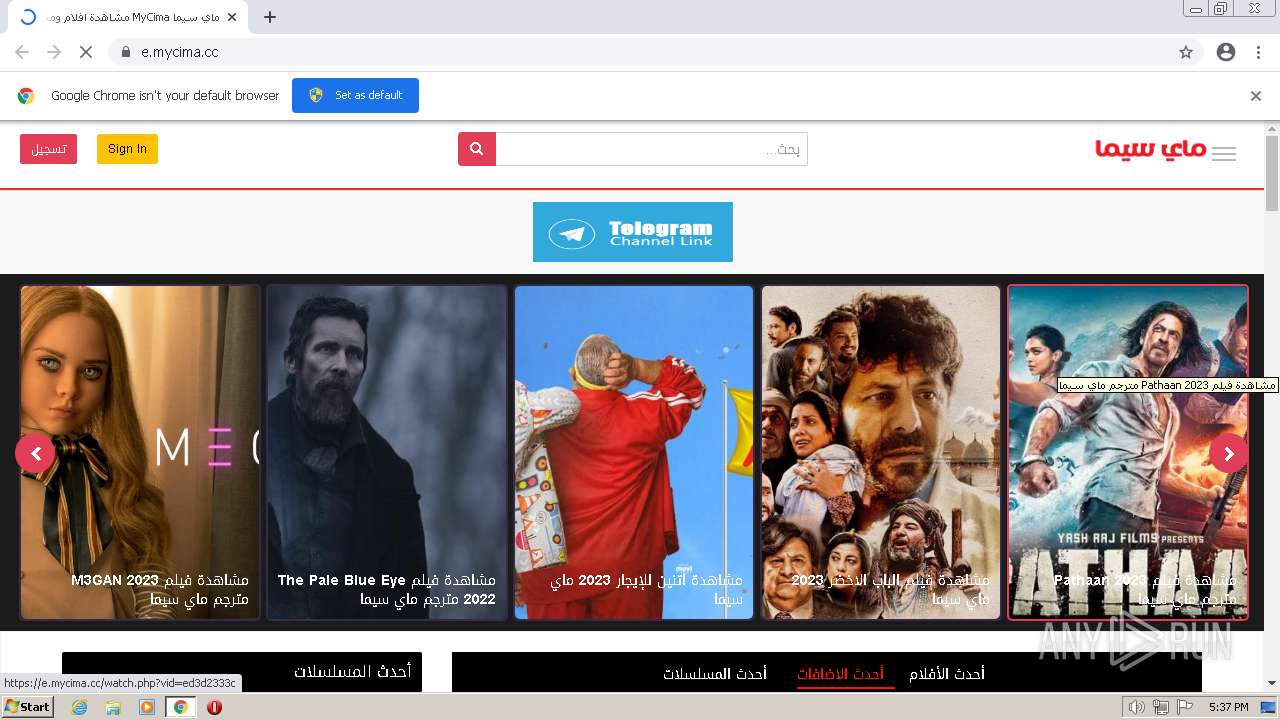Select أحدث المسلسلات tab in the wide panel
Screen dimensions: 1280x720
[x=715, y=674]
